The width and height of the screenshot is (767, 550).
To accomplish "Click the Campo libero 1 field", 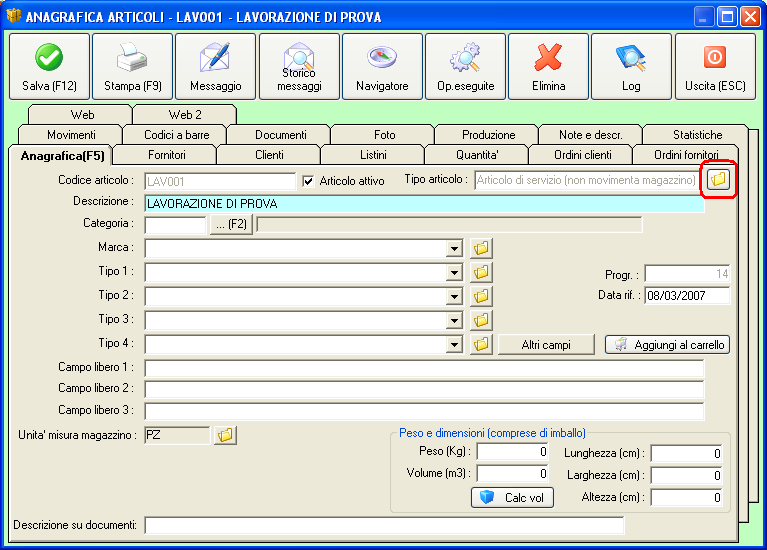I will click(424, 368).
